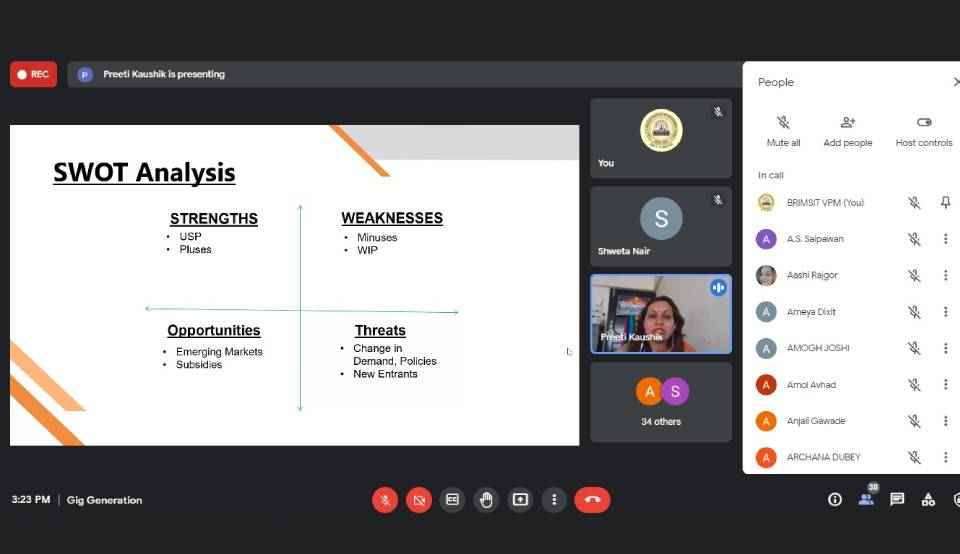Select Preeti Kaushik's video tile
The image size is (960, 554).
tap(661, 314)
